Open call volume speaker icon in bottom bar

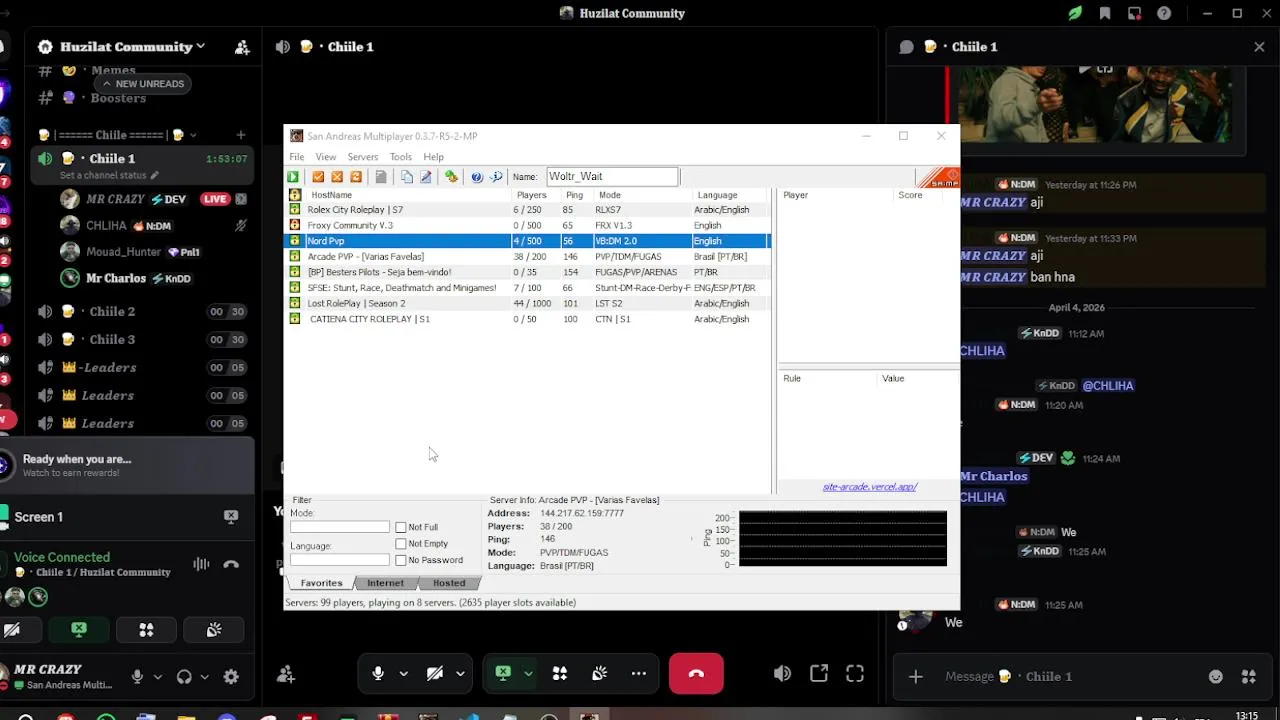[x=782, y=674]
